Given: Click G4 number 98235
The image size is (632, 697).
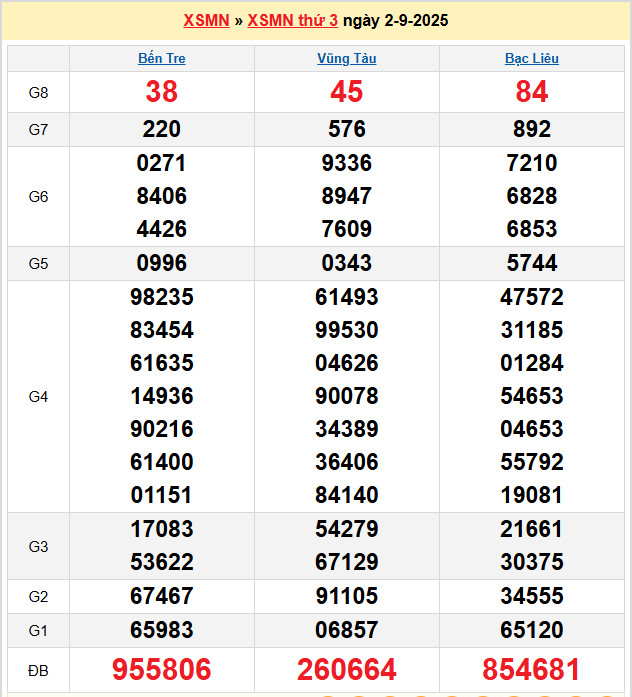Looking at the screenshot, I should [x=162, y=297].
